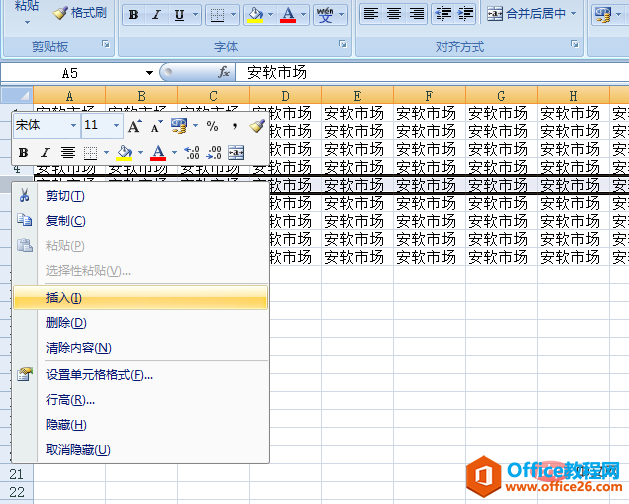Viewport: 629px width, 504px height.
Task: Open the font size 11 dropdown
Action: [116, 126]
